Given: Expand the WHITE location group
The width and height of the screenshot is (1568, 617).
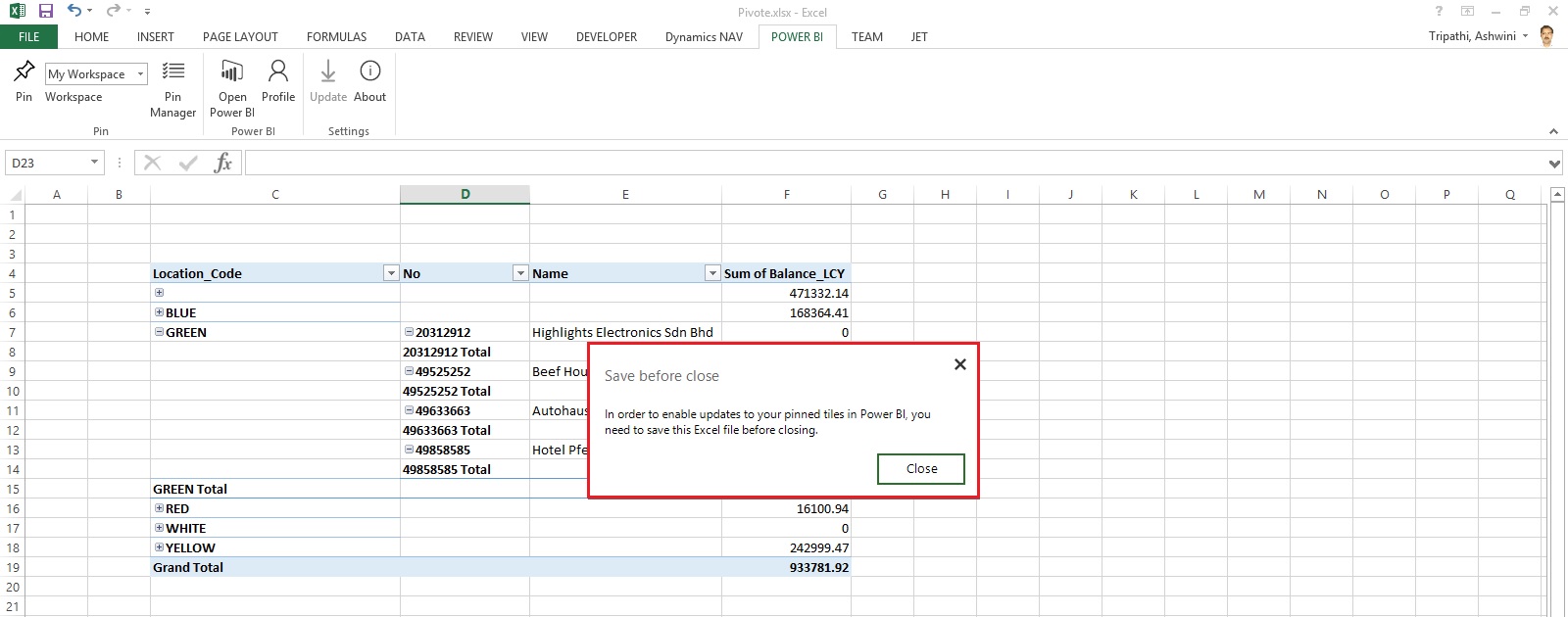Looking at the screenshot, I should (x=159, y=528).
